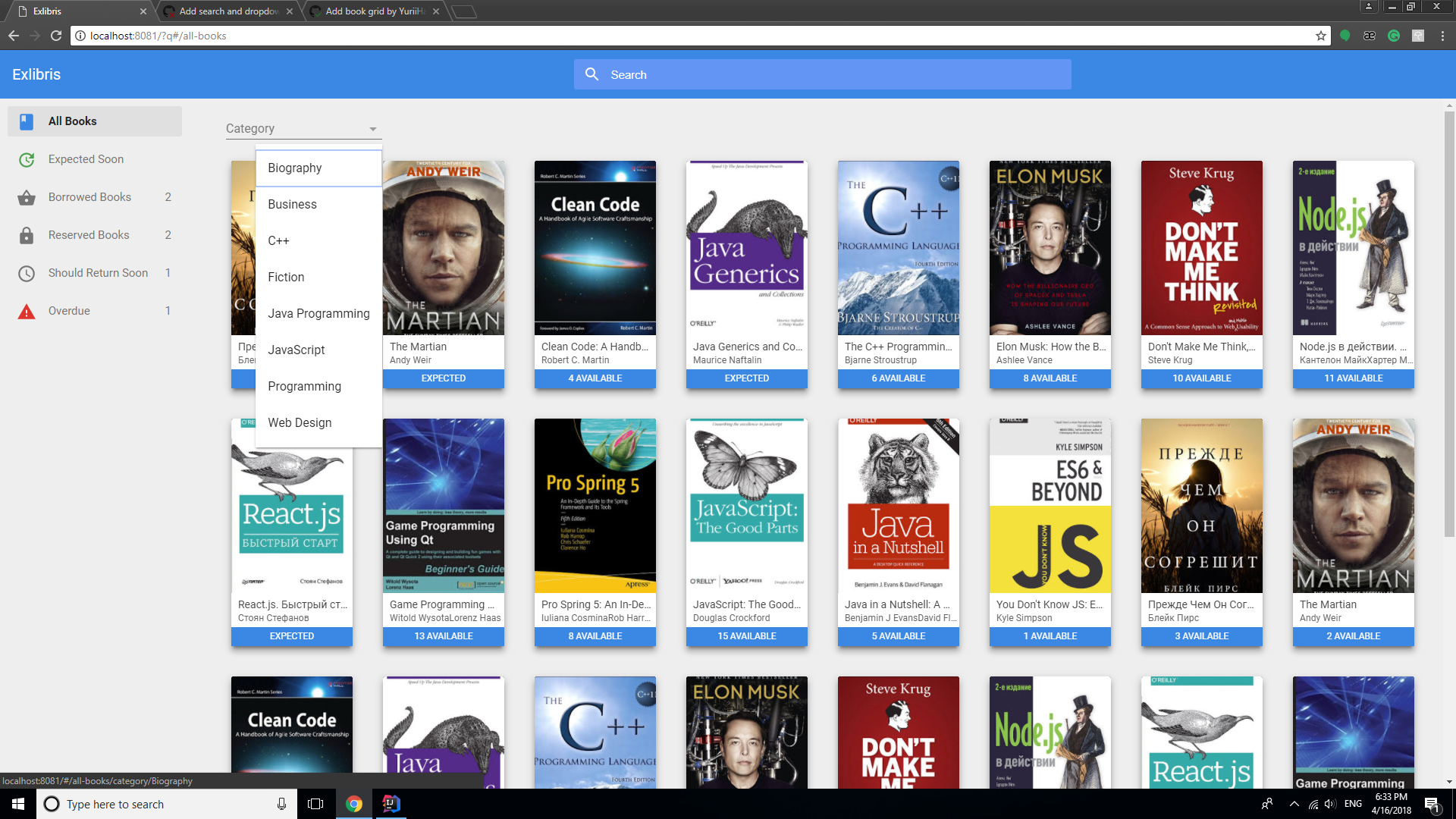Click the 15 AVAILABLE button under JavaScript Good Parts
1456x819 pixels.
click(747, 636)
